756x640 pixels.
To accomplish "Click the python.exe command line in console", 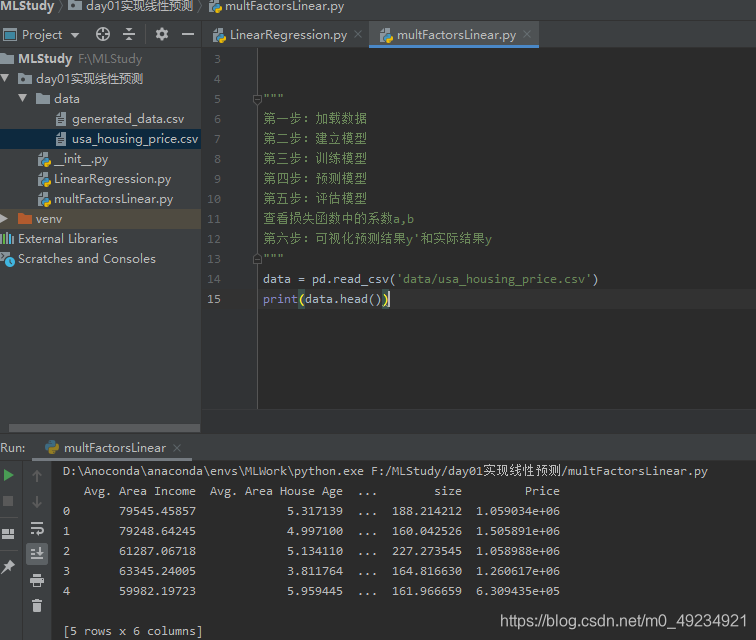I will click(385, 471).
